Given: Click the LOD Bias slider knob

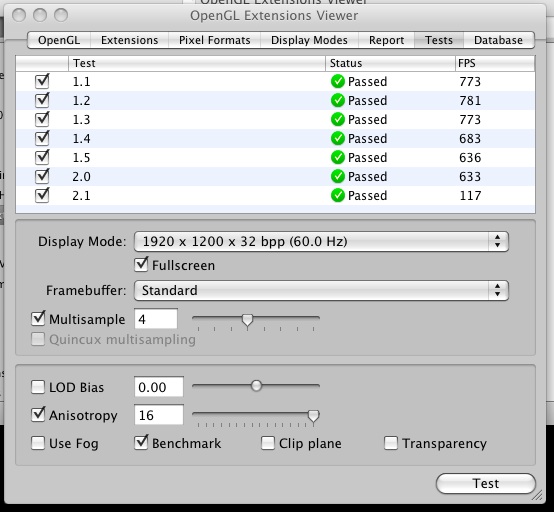Looking at the screenshot, I should pyautogui.click(x=256, y=386).
